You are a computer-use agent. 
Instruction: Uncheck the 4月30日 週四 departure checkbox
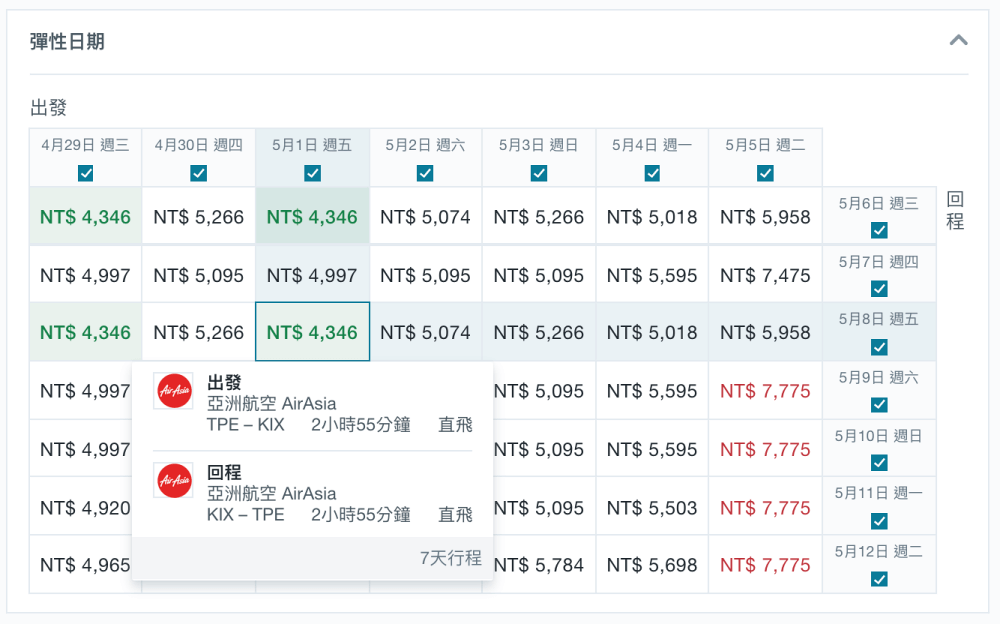pyautogui.click(x=198, y=173)
